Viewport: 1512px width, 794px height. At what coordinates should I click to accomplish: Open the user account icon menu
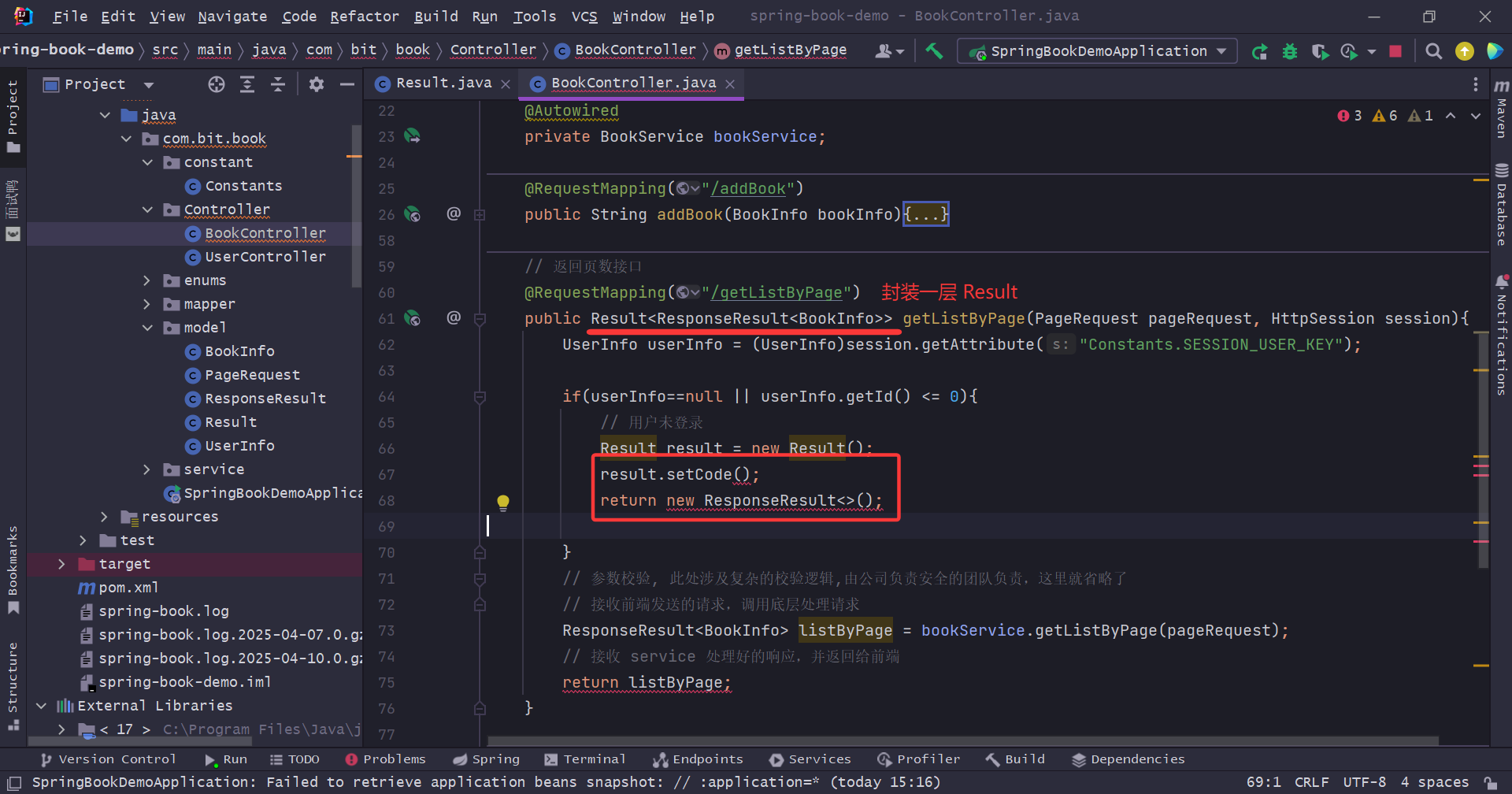(889, 51)
